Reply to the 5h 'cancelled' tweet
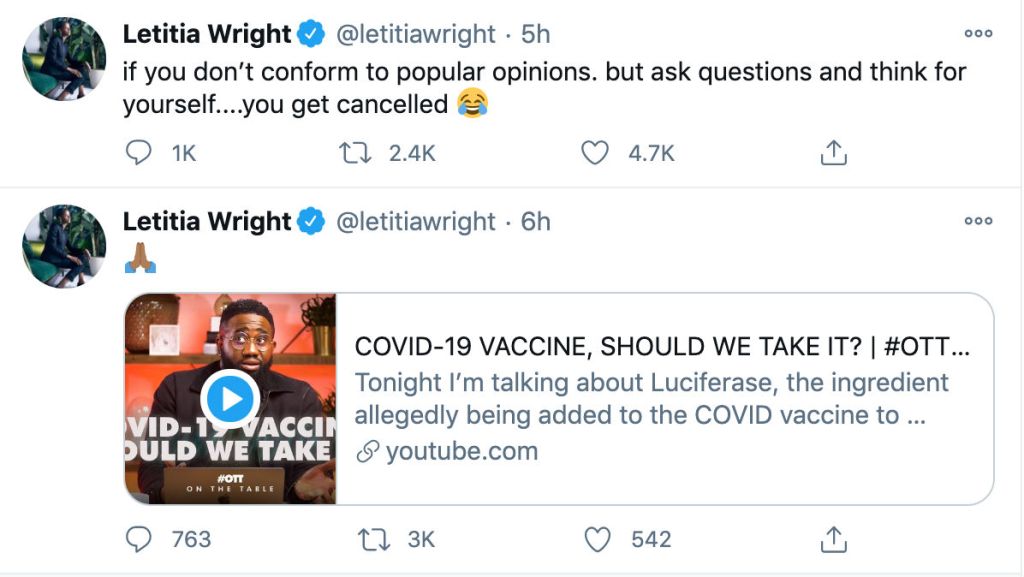1024x577 pixels. pyautogui.click(x=139, y=153)
